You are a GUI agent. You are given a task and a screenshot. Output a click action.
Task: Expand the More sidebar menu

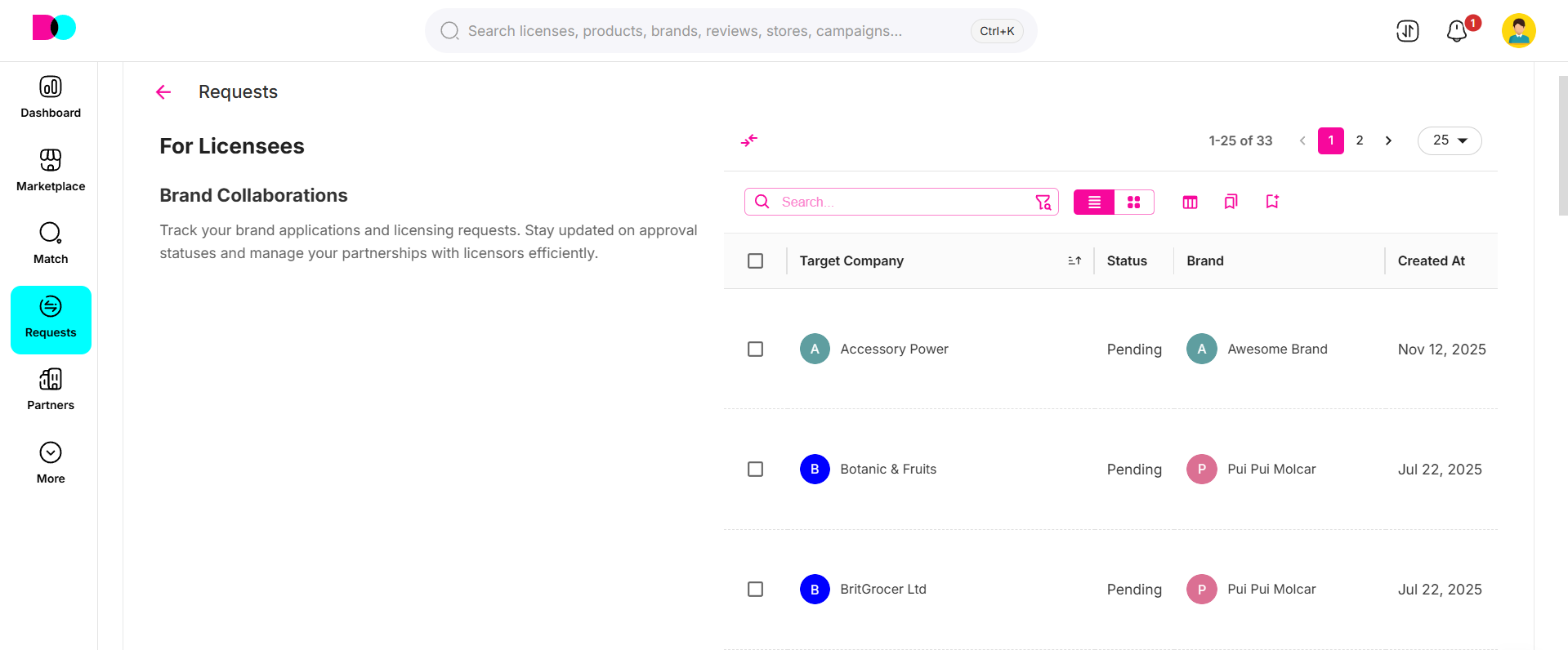click(51, 464)
